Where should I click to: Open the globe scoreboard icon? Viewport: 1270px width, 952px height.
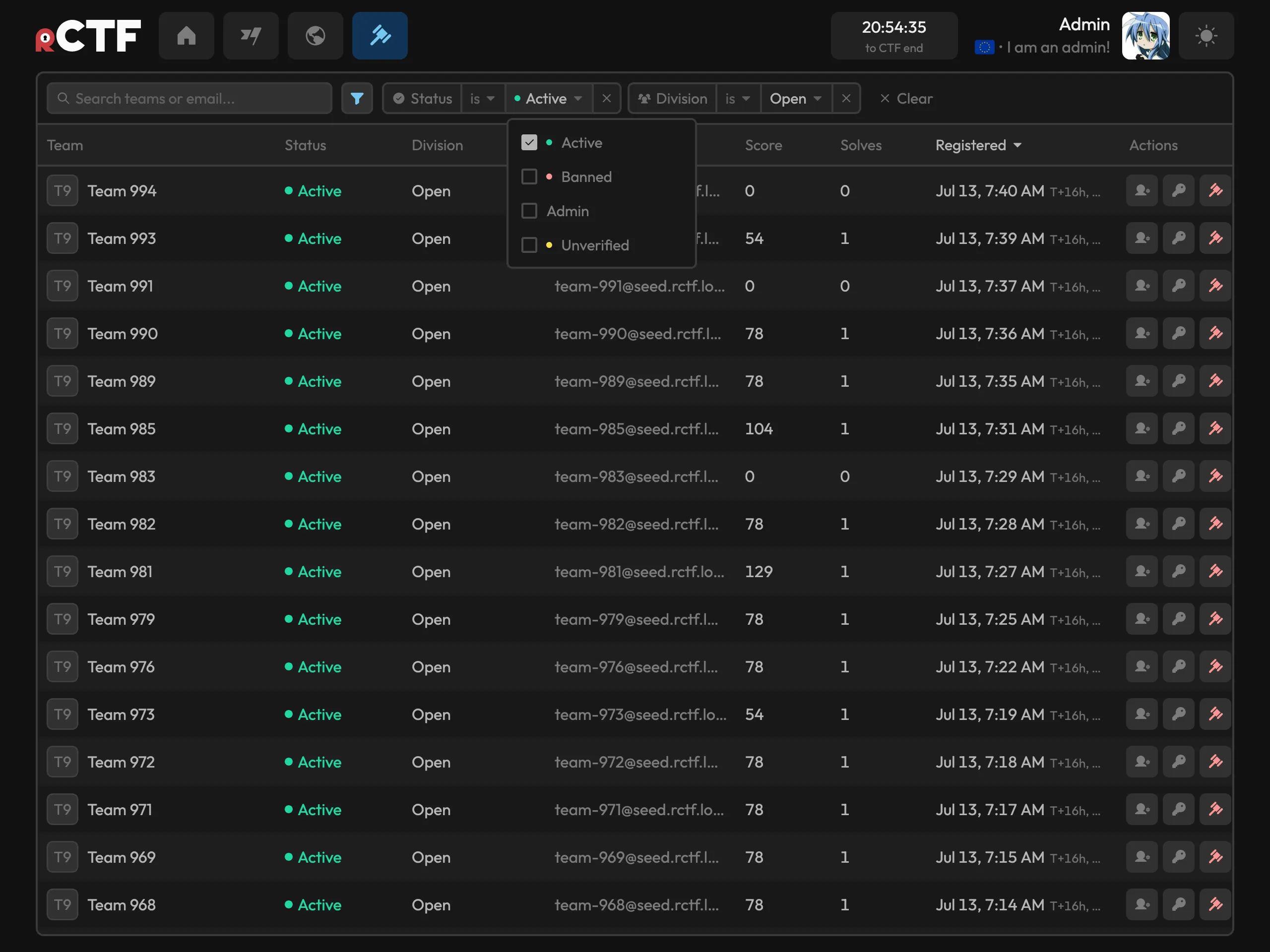tap(315, 36)
